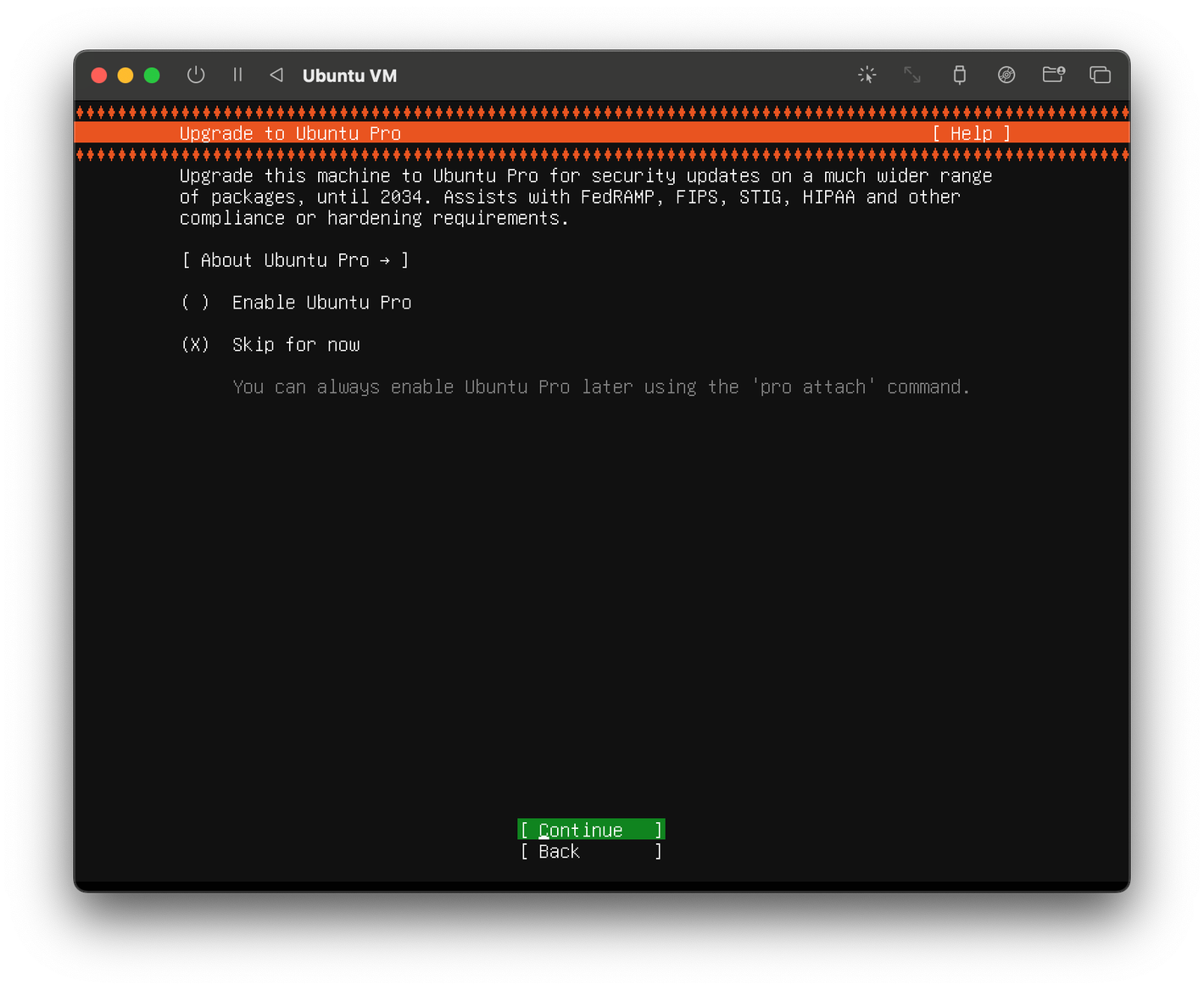The height and width of the screenshot is (990, 1204).
Task: Open the CD/DVD drive image icon
Action: tap(1006, 75)
